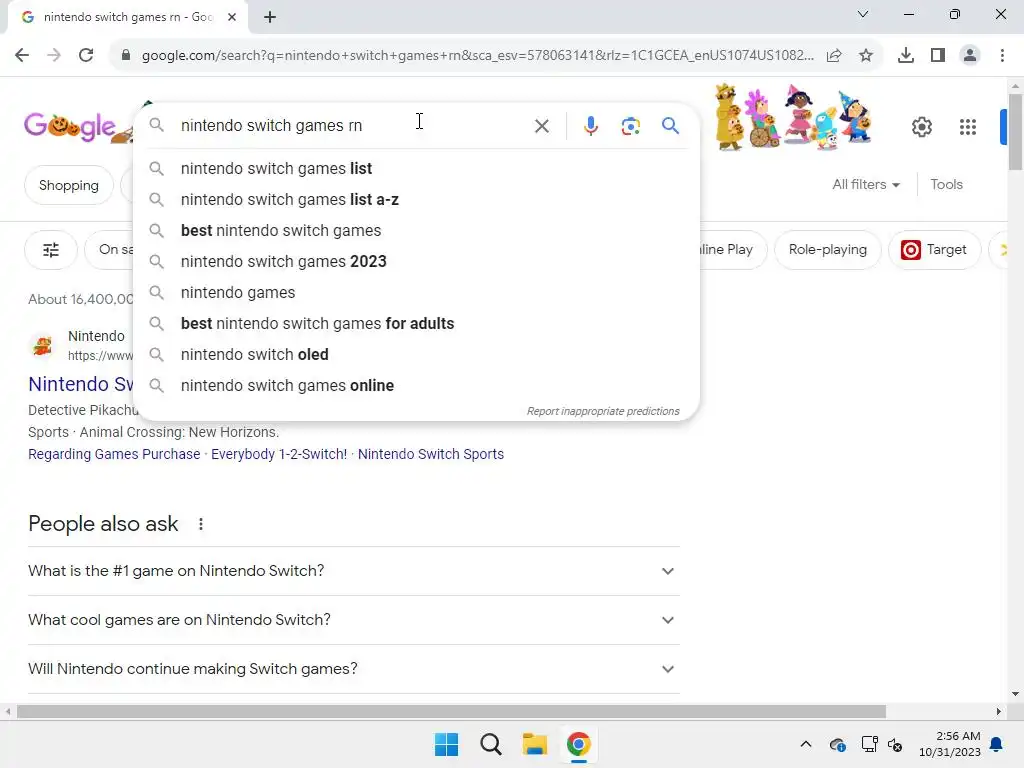Show hidden tray icons chevron

click(x=806, y=744)
